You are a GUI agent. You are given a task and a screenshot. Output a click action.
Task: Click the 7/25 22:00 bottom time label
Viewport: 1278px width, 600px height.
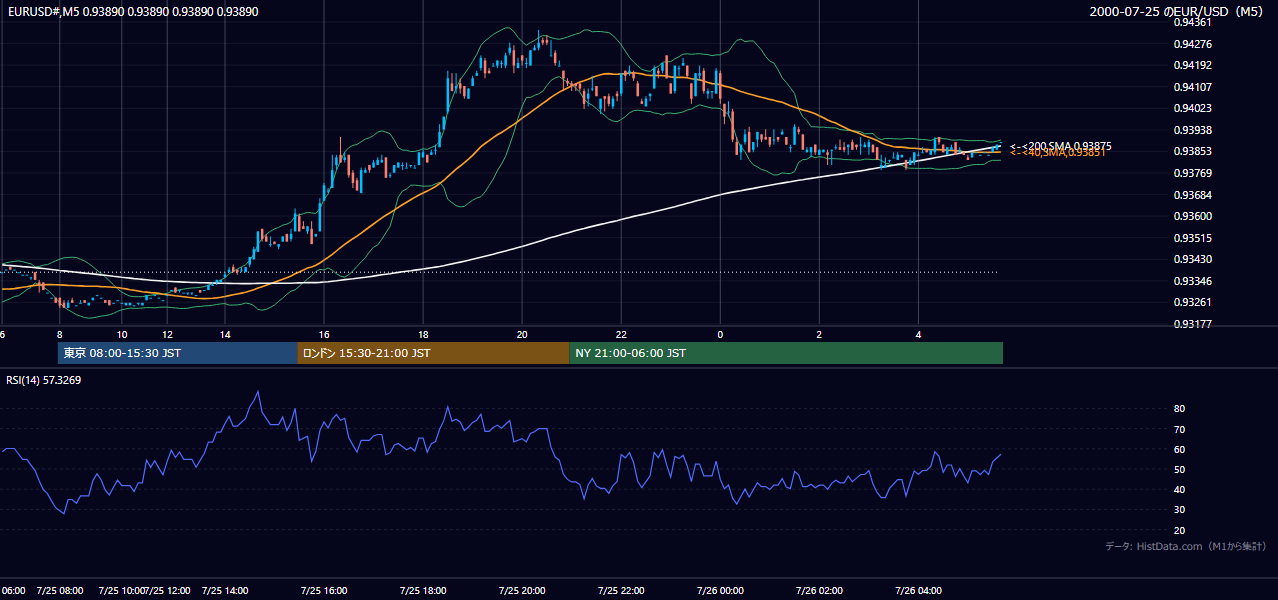(x=621, y=591)
